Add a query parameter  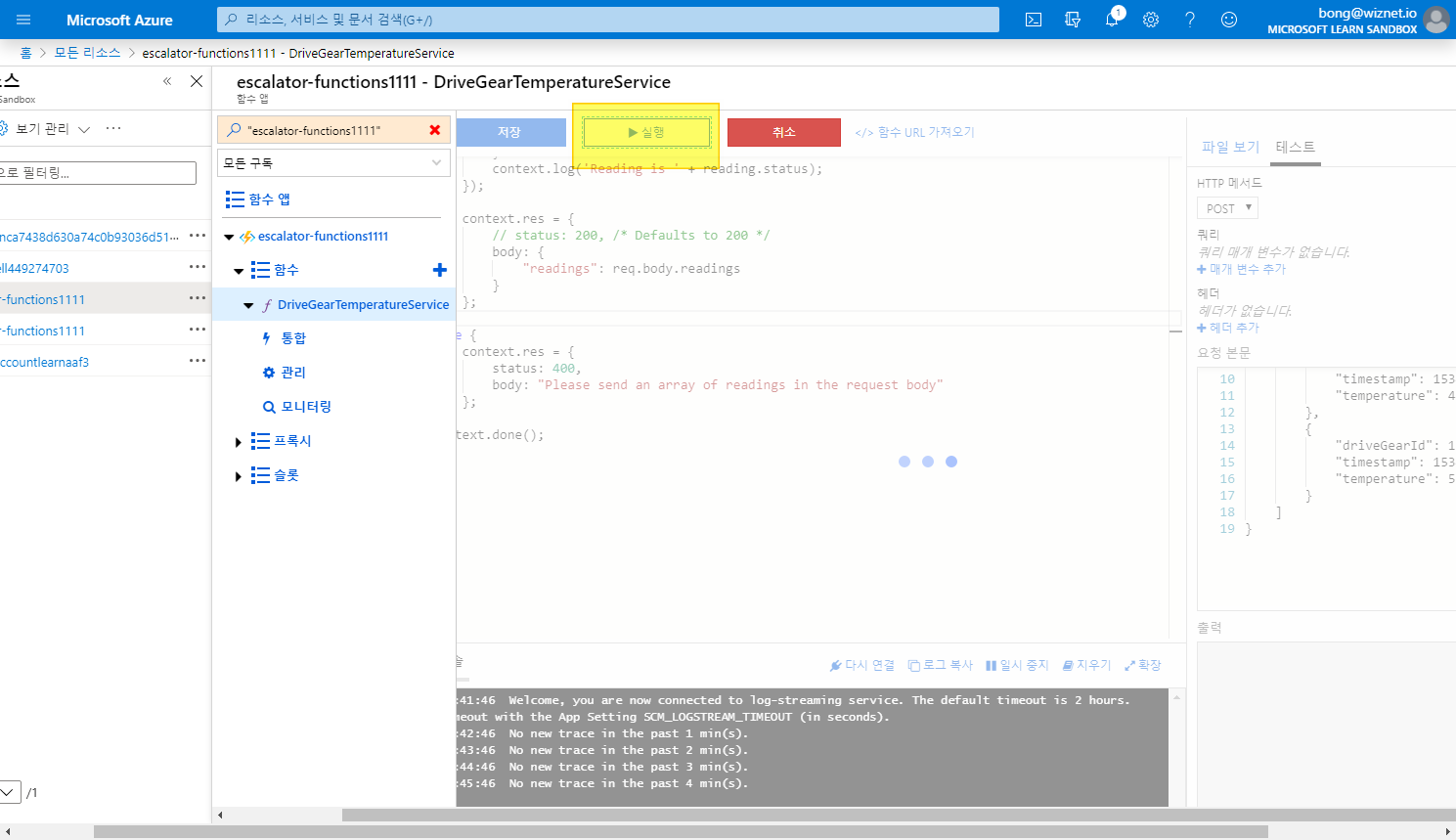[1242, 269]
